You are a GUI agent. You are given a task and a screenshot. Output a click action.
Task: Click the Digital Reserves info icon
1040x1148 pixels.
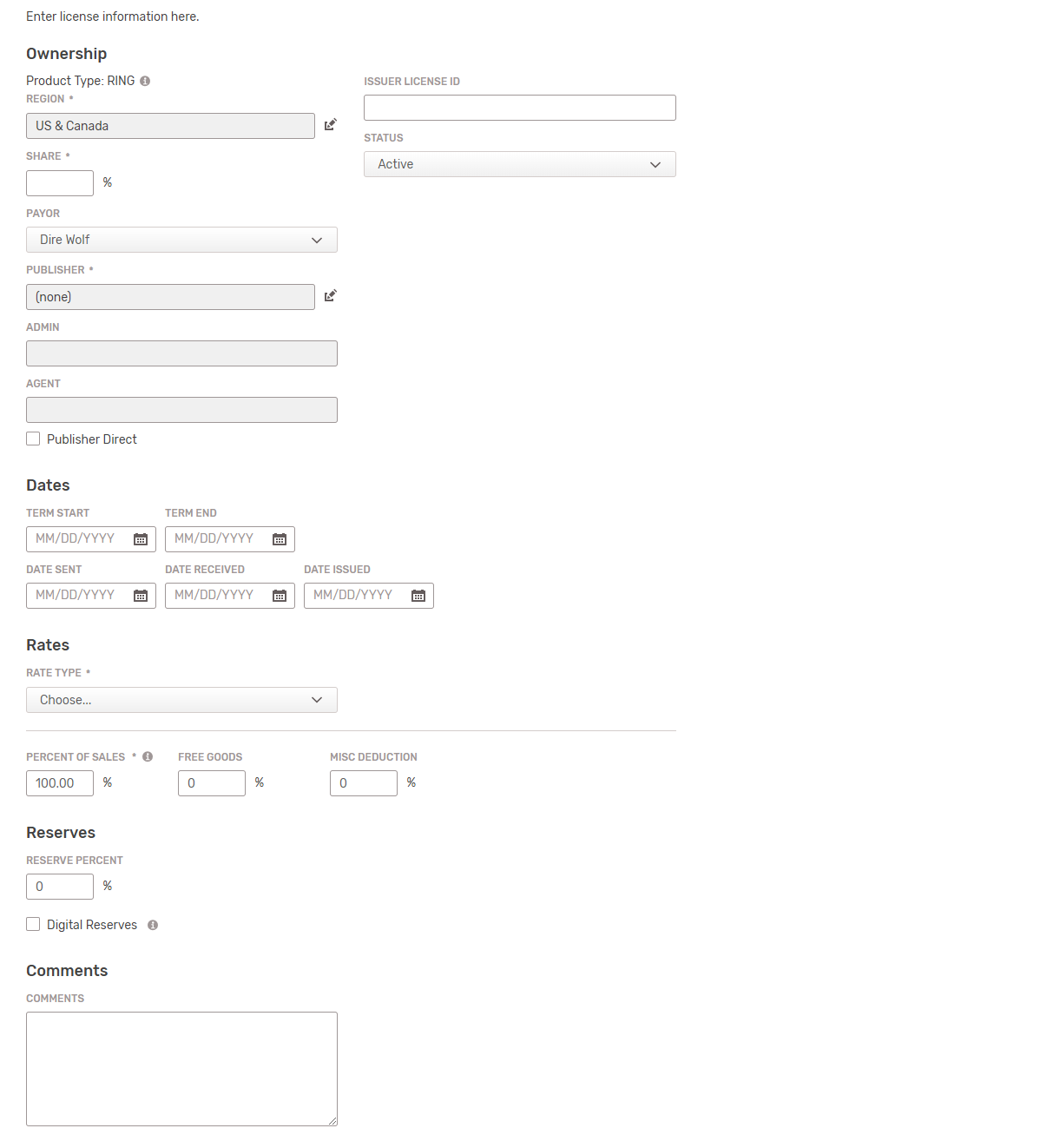click(153, 925)
